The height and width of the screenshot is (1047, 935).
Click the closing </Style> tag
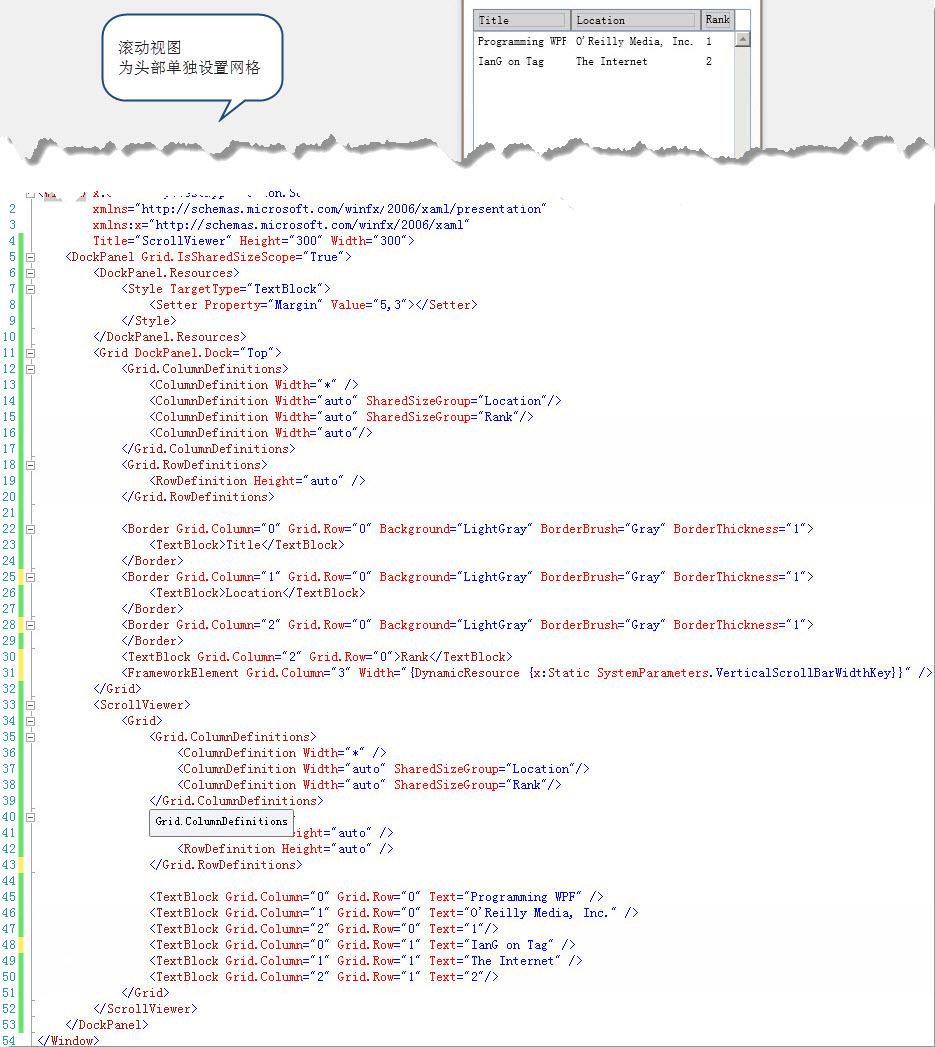coord(149,321)
